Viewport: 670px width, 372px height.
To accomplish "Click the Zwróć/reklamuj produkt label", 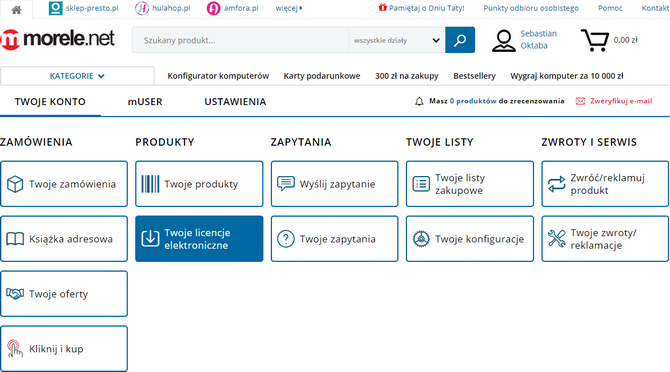I will (608, 184).
